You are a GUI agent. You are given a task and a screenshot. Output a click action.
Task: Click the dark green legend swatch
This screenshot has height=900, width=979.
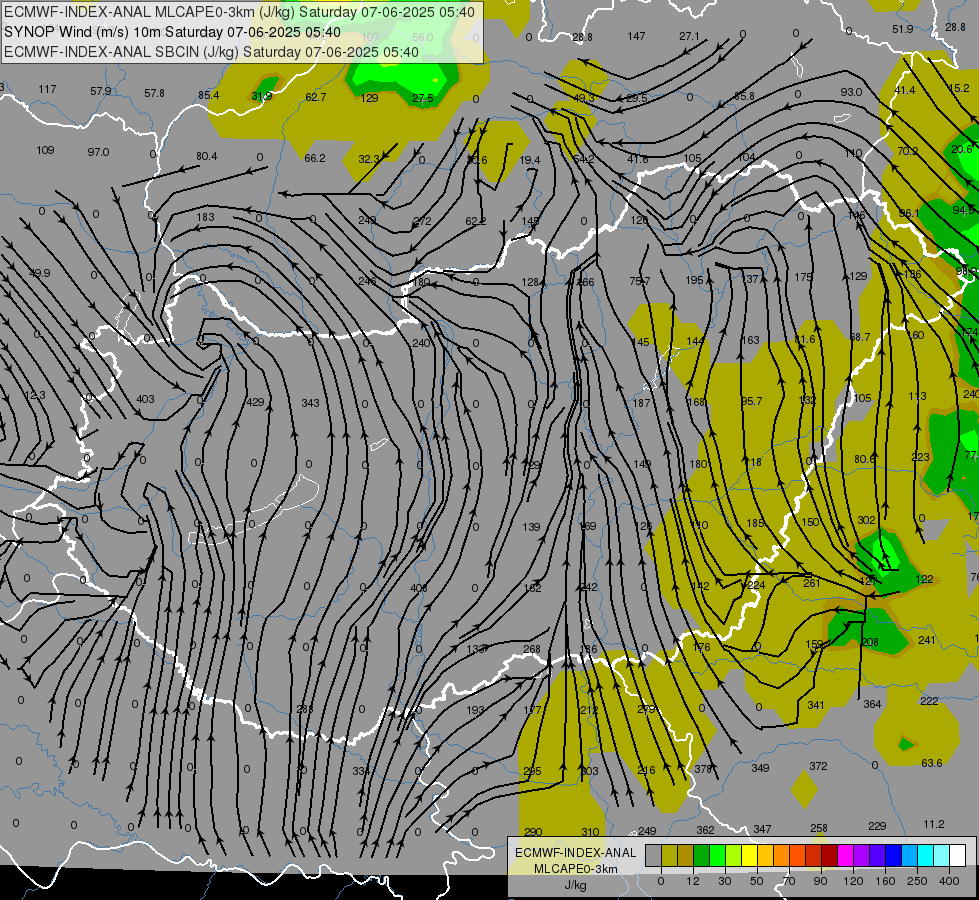pos(701,855)
